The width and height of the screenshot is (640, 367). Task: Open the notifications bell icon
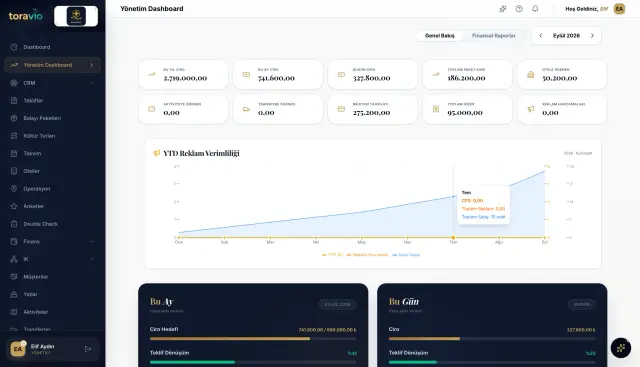535,9
